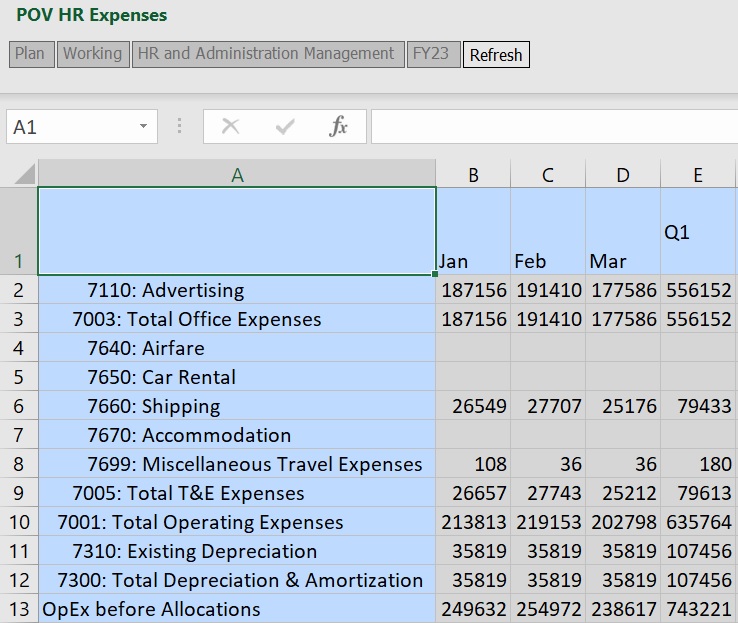Select column B header
Viewport: 738px width, 623px height.
click(473, 175)
